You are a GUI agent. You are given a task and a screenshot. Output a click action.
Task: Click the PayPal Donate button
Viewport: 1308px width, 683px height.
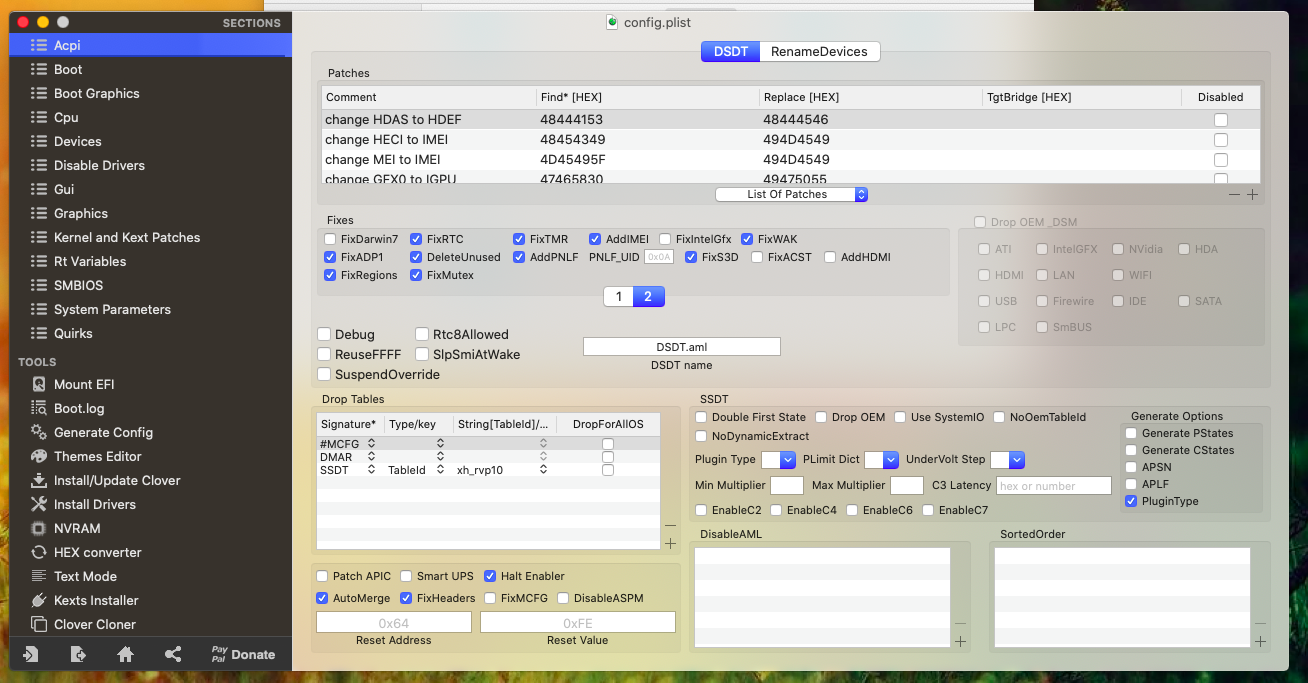pos(243,654)
